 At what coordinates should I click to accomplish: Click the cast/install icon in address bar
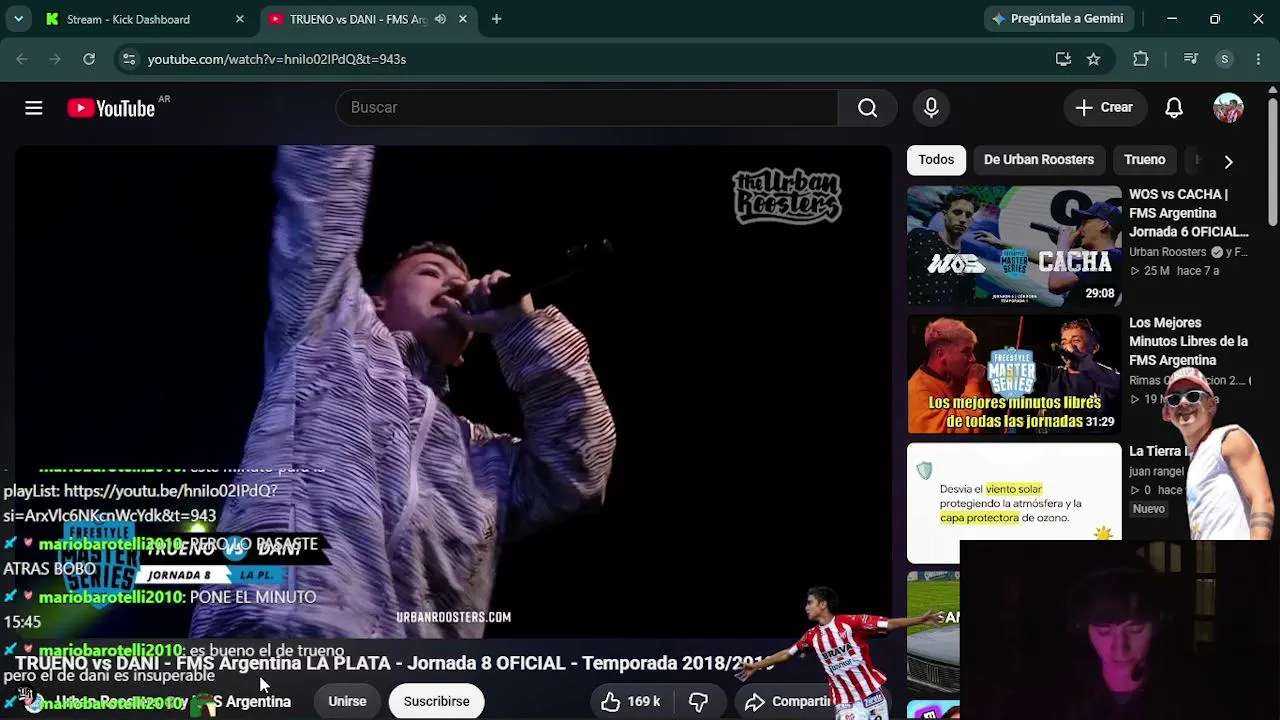pos(1063,59)
